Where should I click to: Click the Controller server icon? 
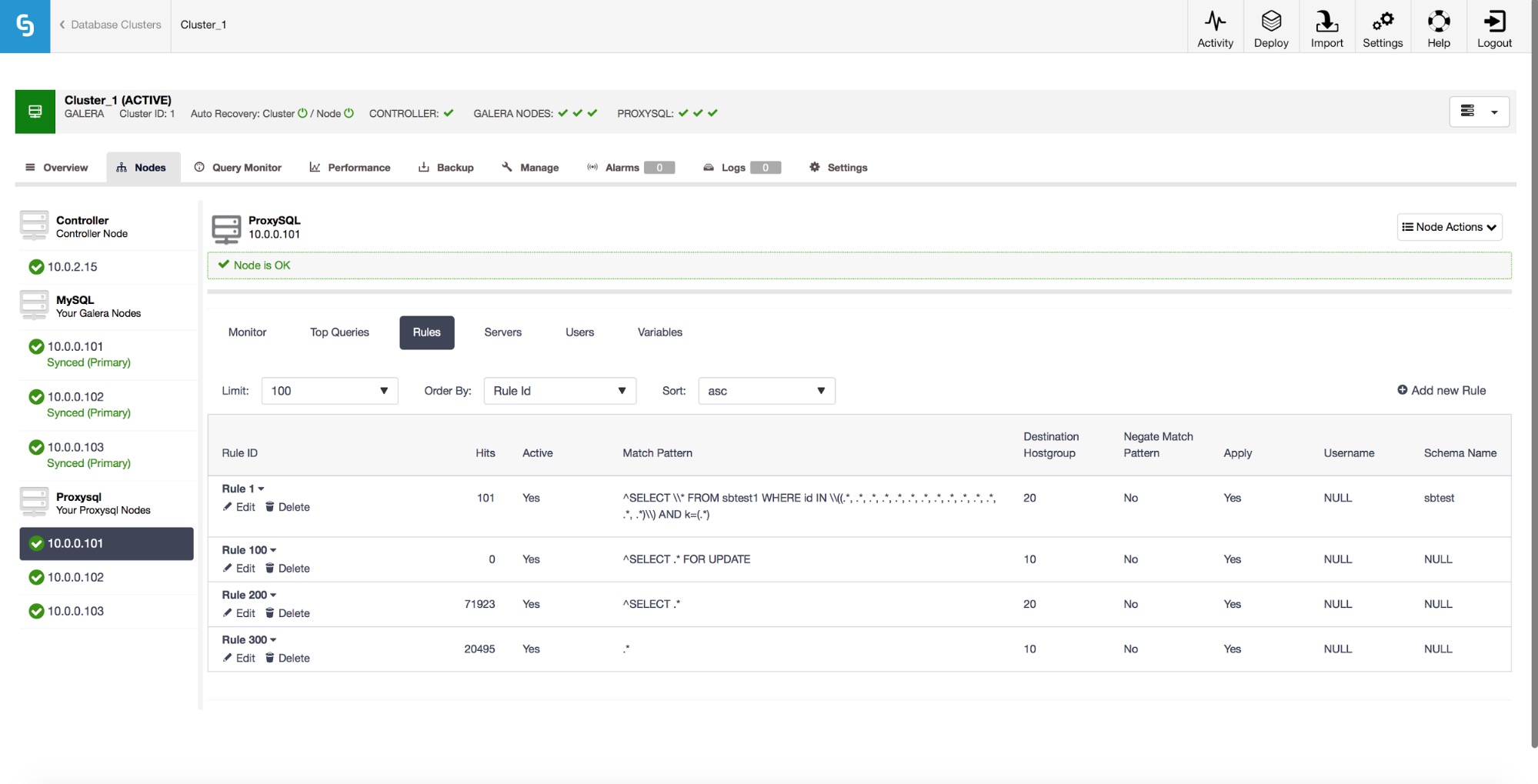34,225
